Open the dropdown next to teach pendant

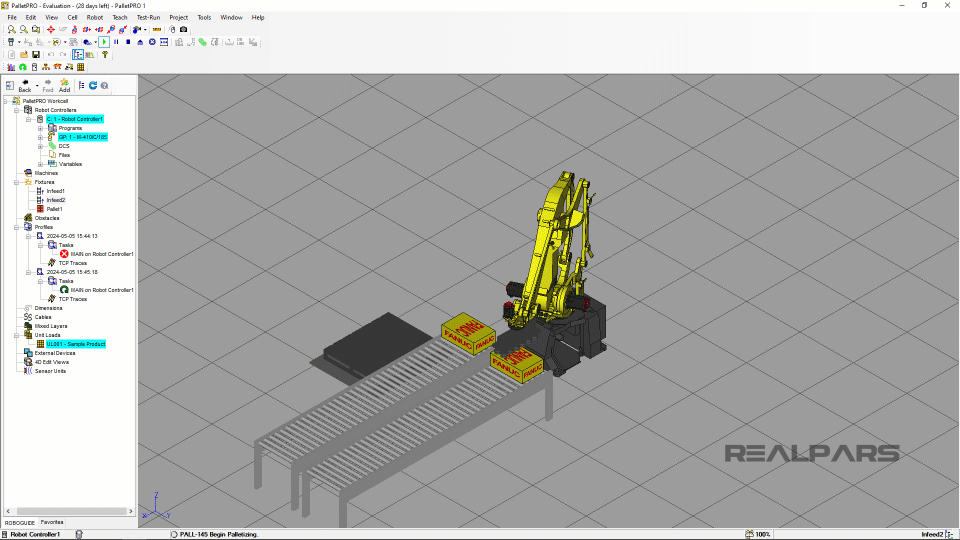[19, 42]
